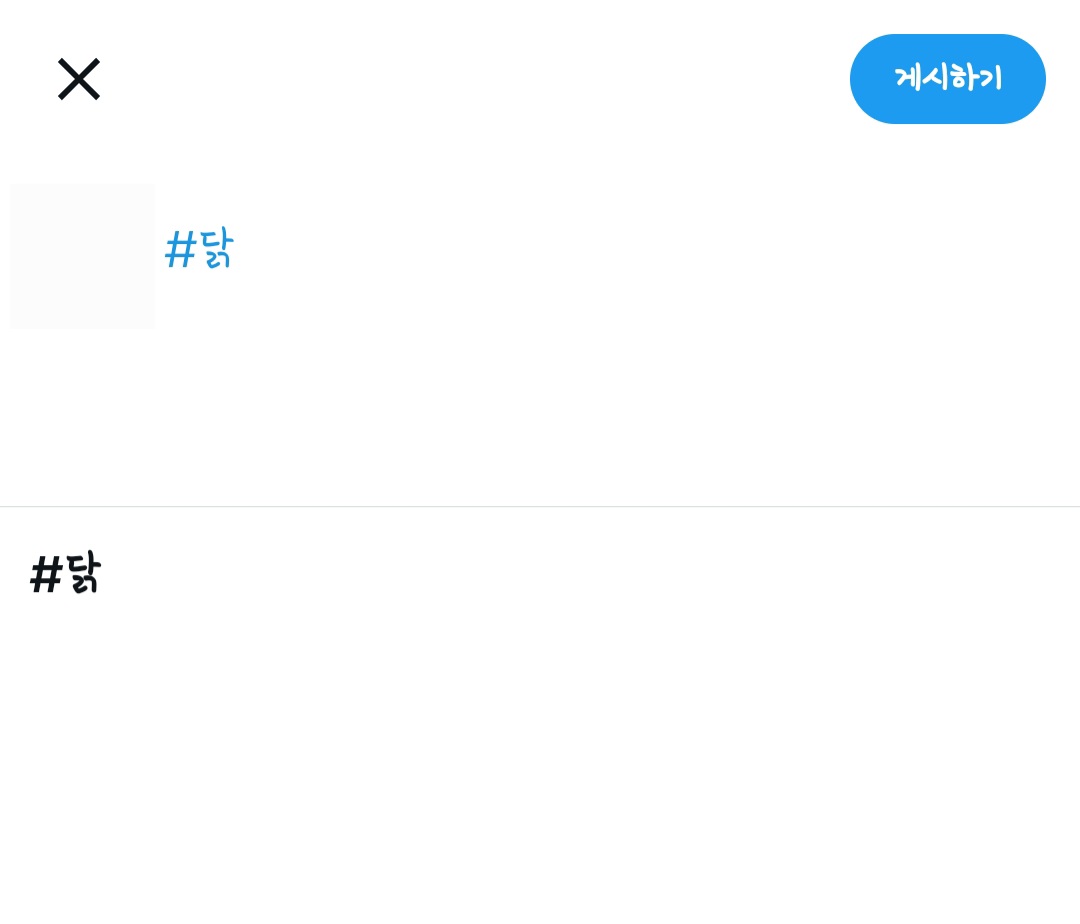Dismiss the post composer using the X
The width and height of the screenshot is (1080, 924).
(79, 79)
